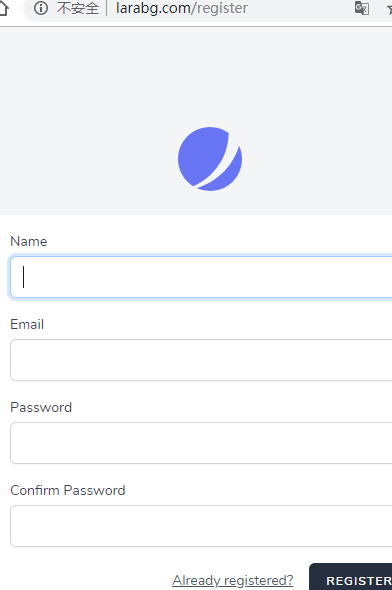
Task: Click the Confirm Password field label
Action: pos(68,490)
